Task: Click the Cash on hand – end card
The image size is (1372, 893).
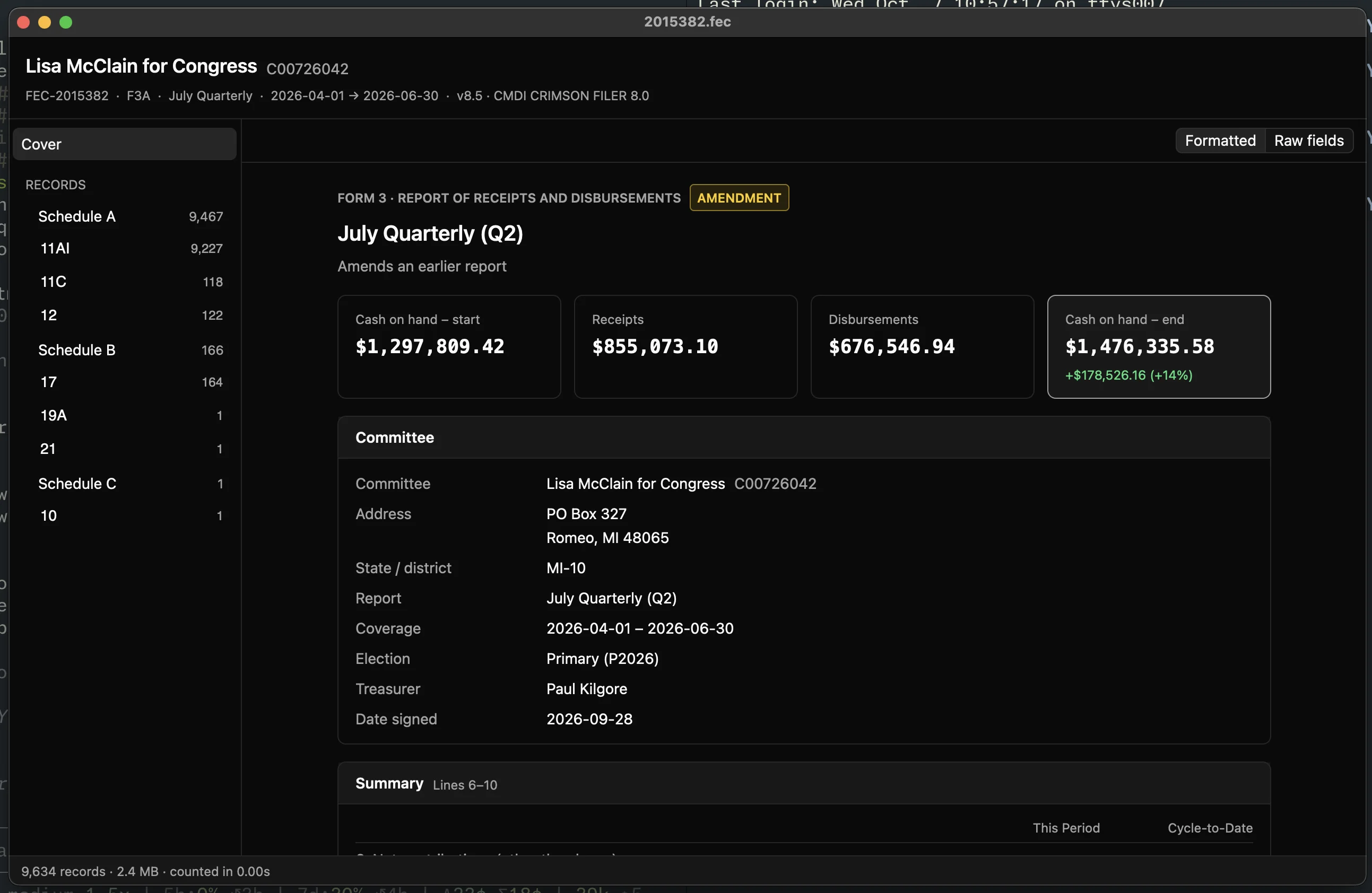Action: pos(1159,347)
